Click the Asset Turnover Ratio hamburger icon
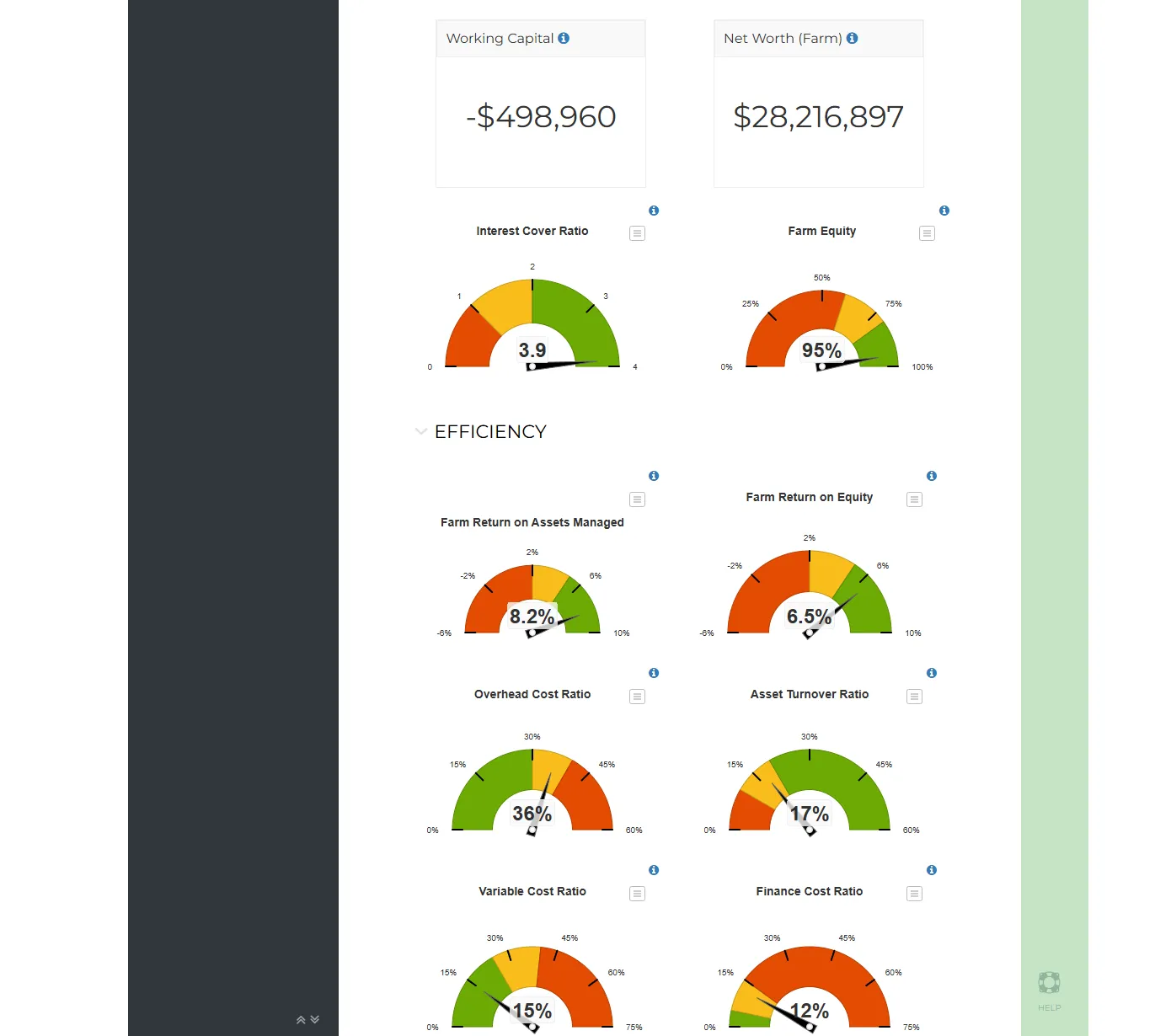The height and width of the screenshot is (1036, 1171). point(914,697)
